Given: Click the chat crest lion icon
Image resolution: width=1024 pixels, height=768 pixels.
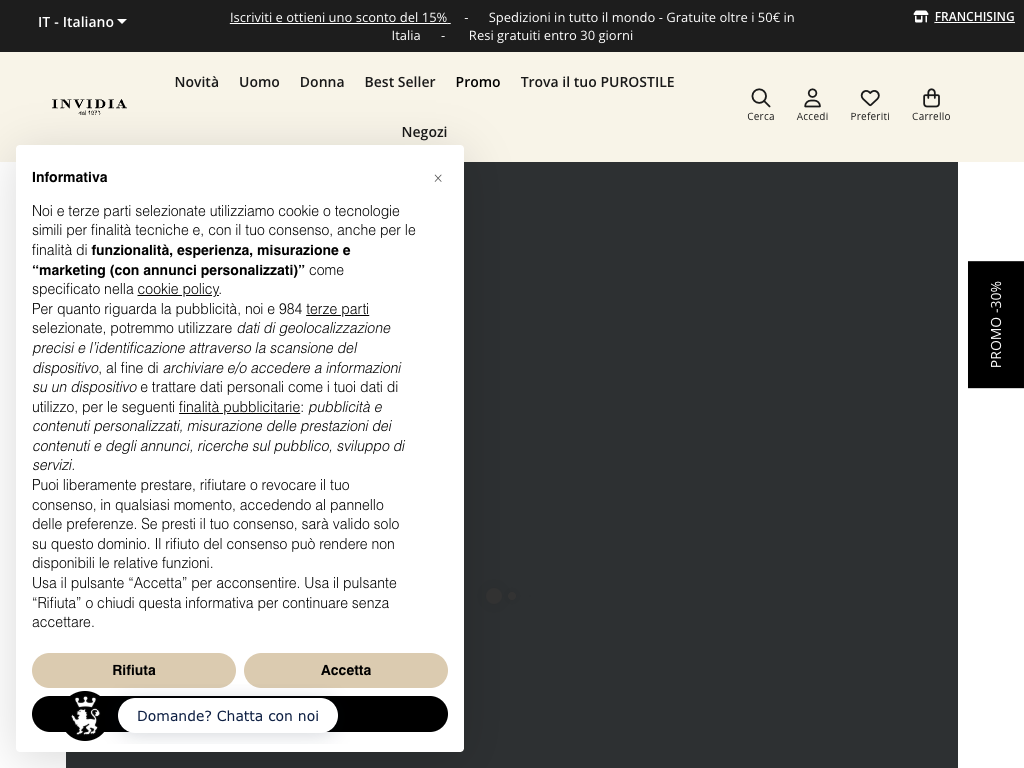Looking at the screenshot, I should (x=85, y=716).
